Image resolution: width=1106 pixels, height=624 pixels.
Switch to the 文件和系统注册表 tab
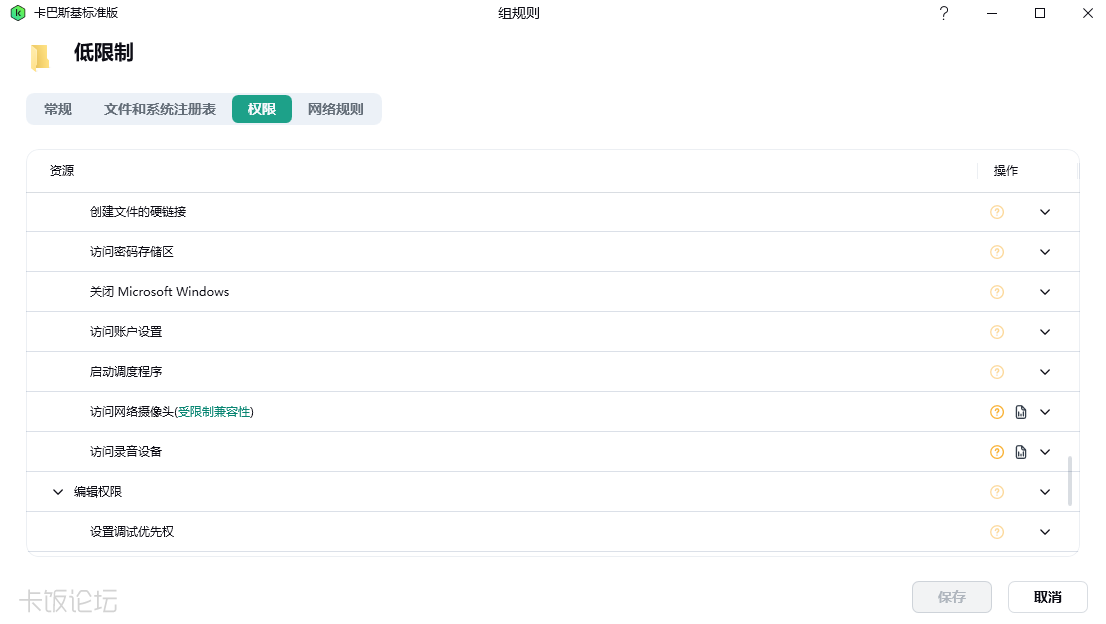tap(160, 109)
